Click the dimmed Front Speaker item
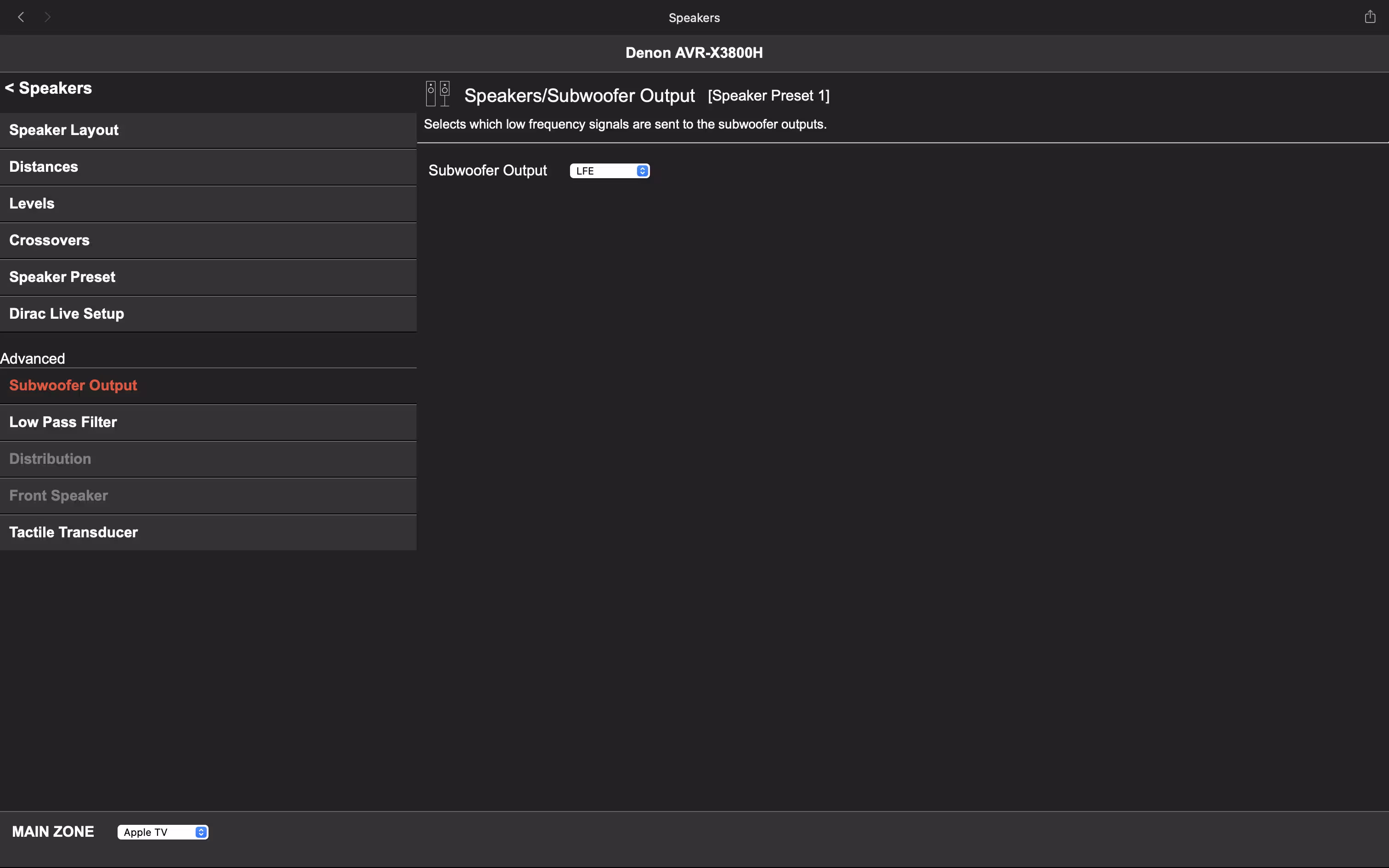 tap(58, 496)
